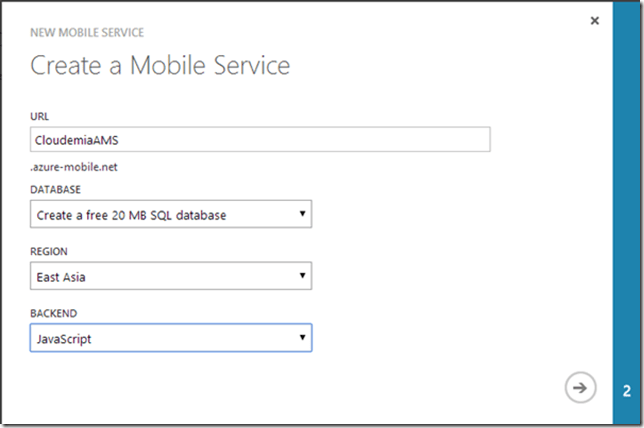Expand the Database dropdown arrow
644x428 pixels.
coord(301,214)
